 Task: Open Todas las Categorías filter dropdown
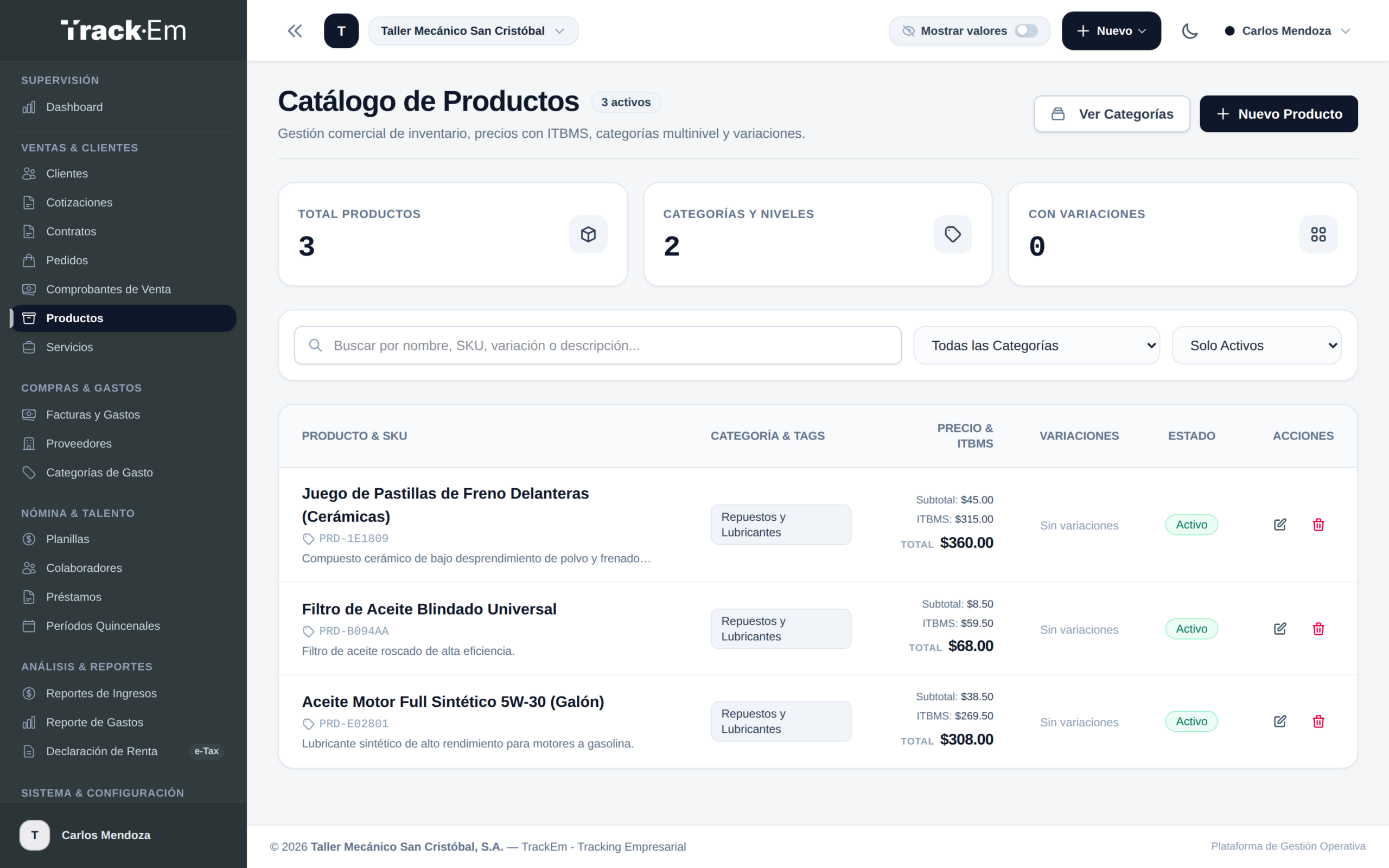(1036, 346)
